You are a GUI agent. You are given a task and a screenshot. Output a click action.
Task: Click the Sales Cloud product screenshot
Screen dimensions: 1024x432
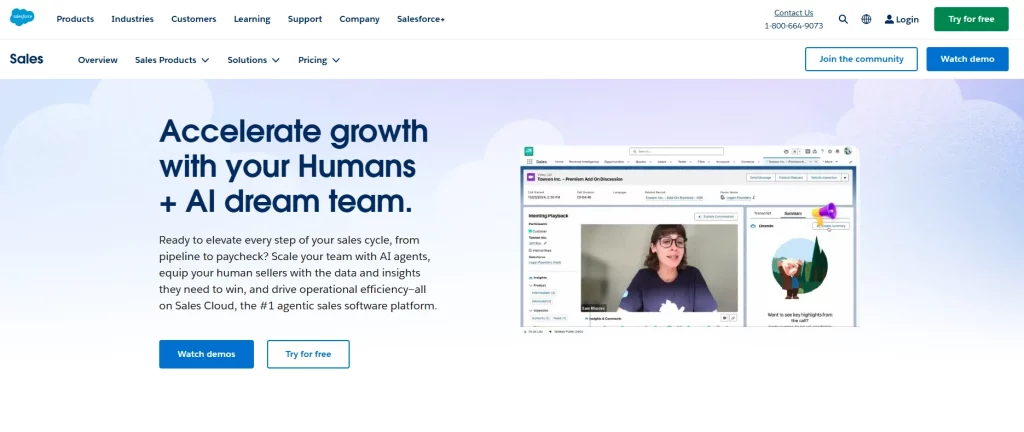[x=690, y=240]
